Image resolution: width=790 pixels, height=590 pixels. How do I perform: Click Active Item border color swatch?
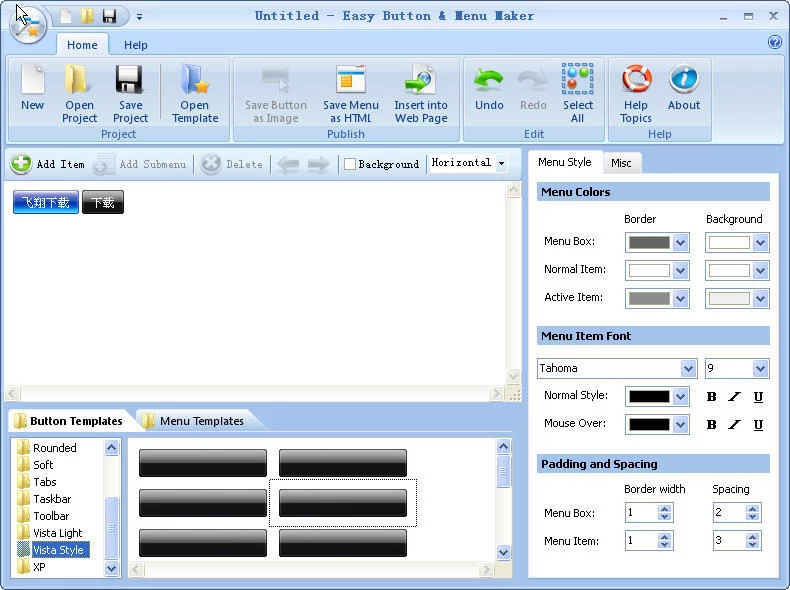coord(649,298)
